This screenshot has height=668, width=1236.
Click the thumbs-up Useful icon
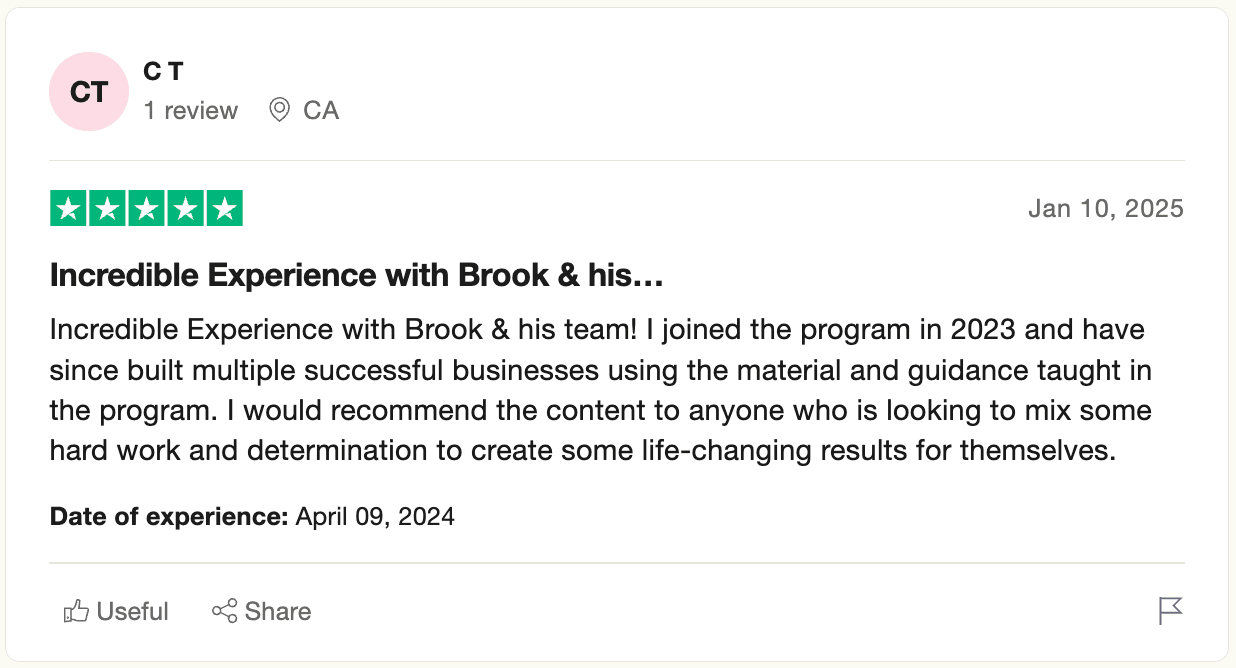76,611
